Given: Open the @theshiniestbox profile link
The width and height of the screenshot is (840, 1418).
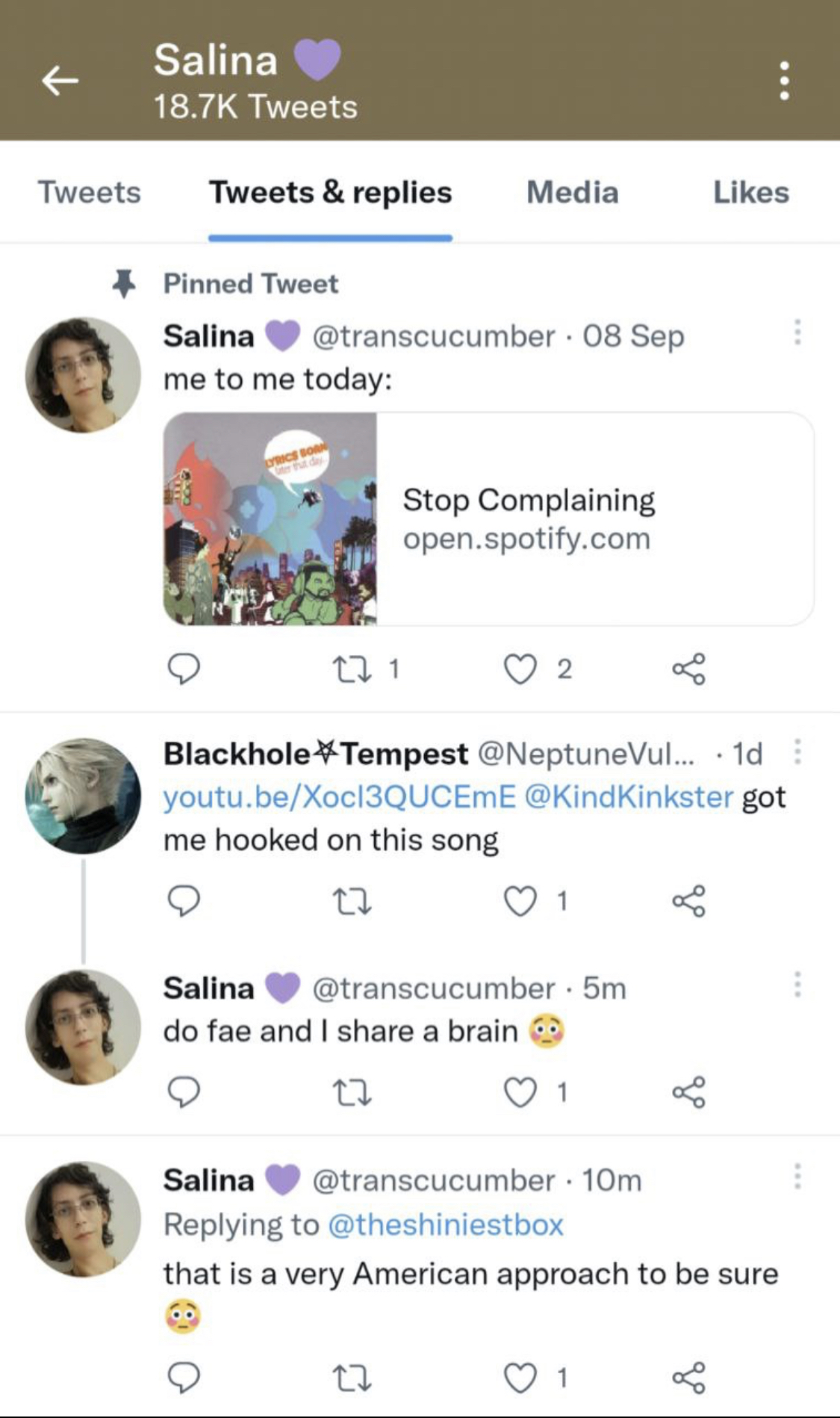Looking at the screenshot, I should 446,1225.
